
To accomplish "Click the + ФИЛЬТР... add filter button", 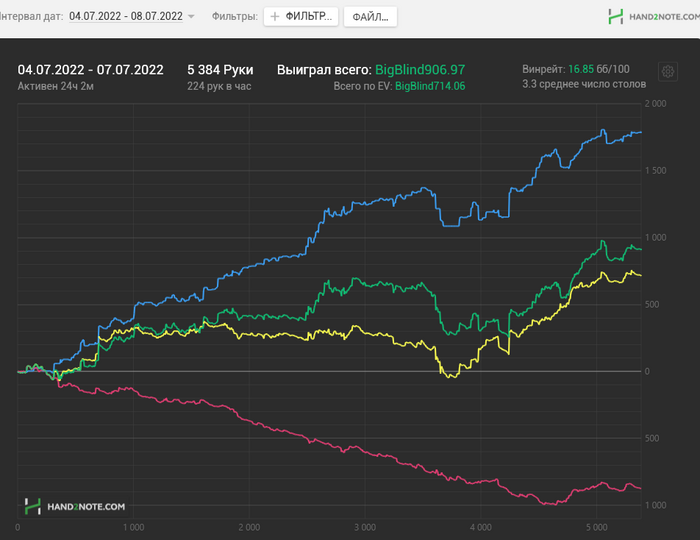I will (301, 17).
